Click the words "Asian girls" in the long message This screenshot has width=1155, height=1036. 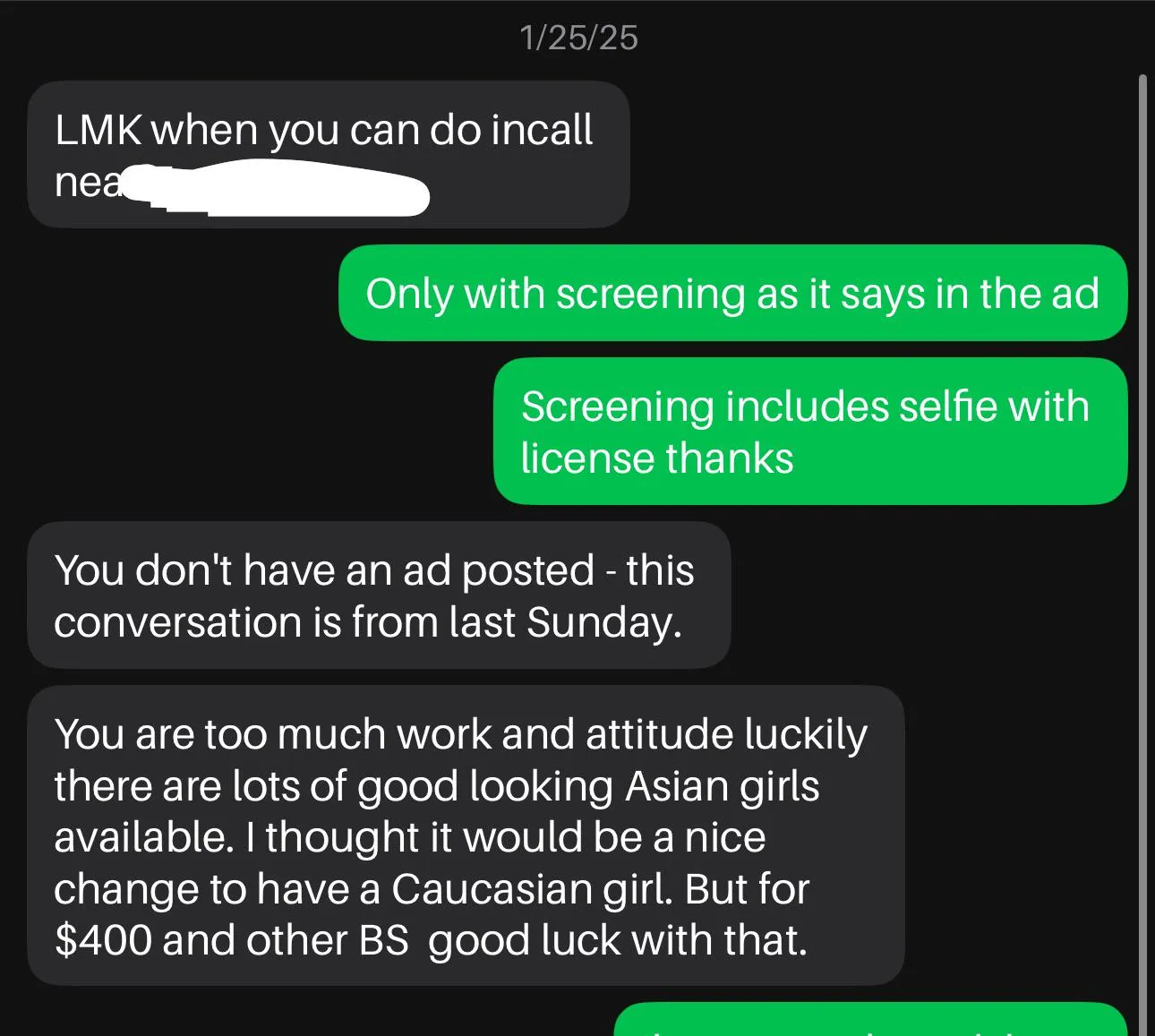(722, 786)
